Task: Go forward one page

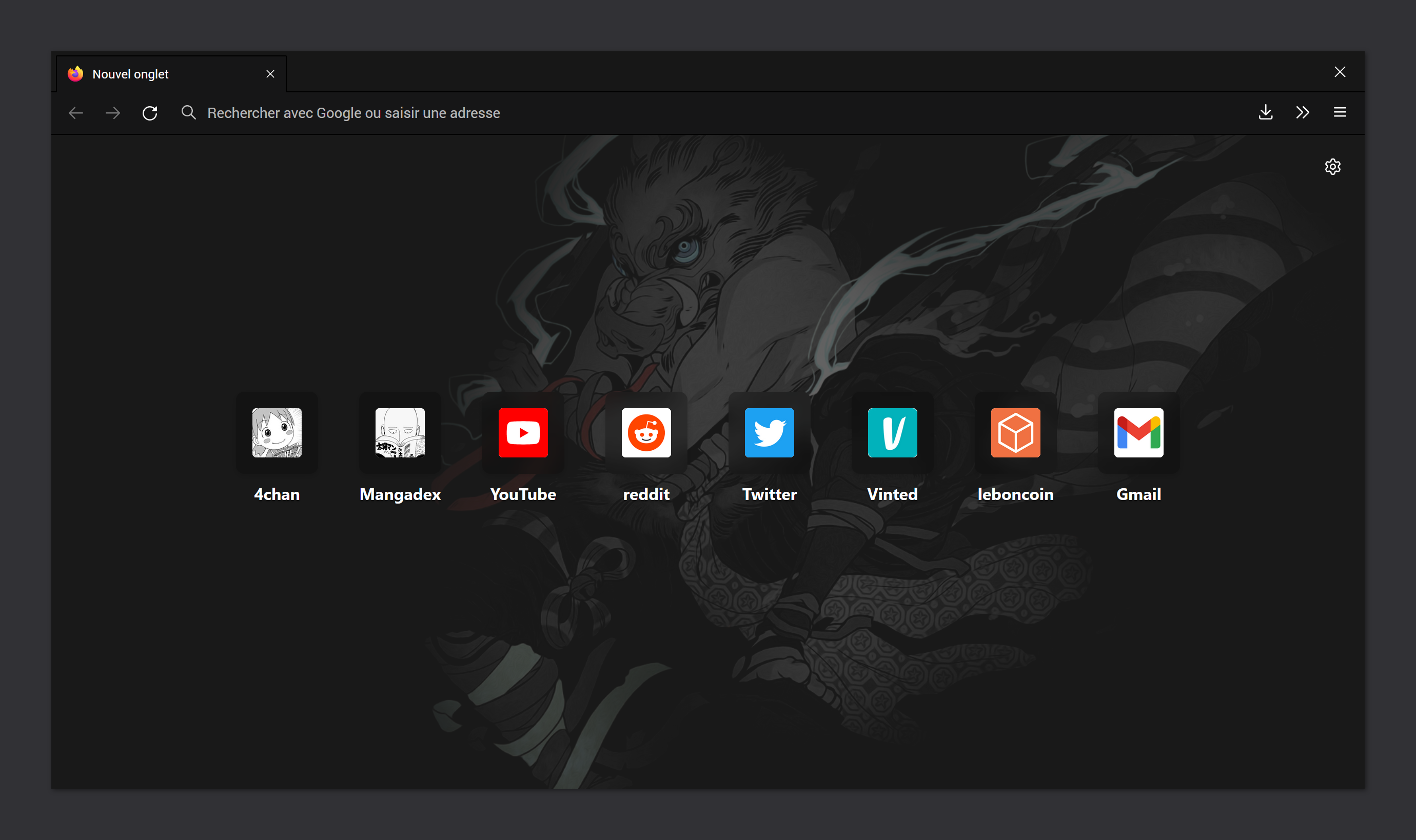Action: (113, 113)
